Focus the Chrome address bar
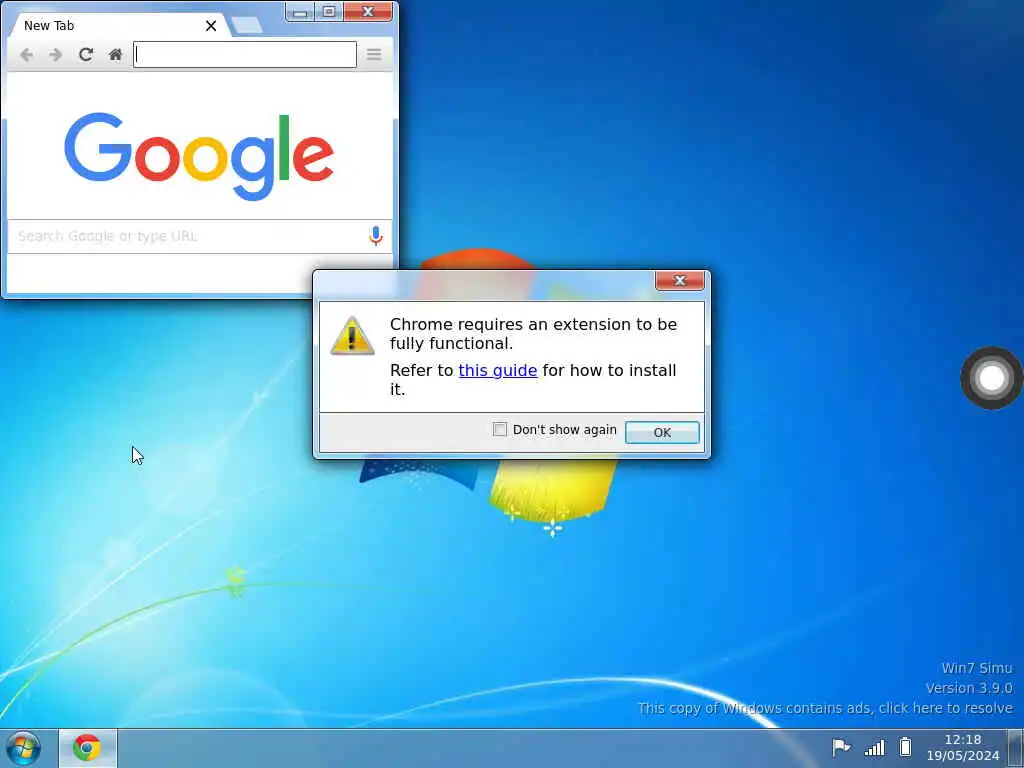 [x=245, y=55]
